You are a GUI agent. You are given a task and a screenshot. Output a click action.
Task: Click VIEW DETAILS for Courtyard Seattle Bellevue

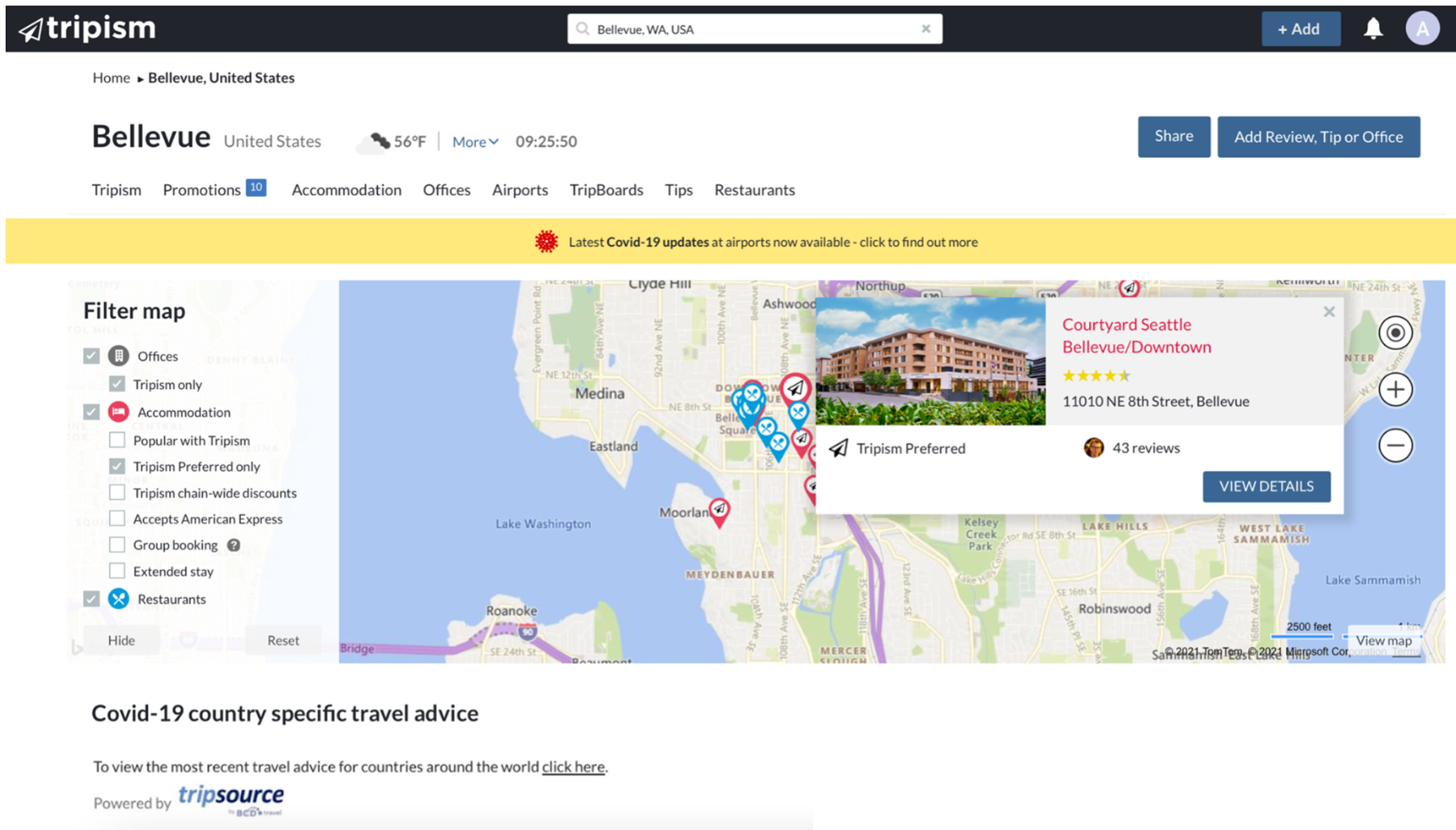coord(1266,486)
